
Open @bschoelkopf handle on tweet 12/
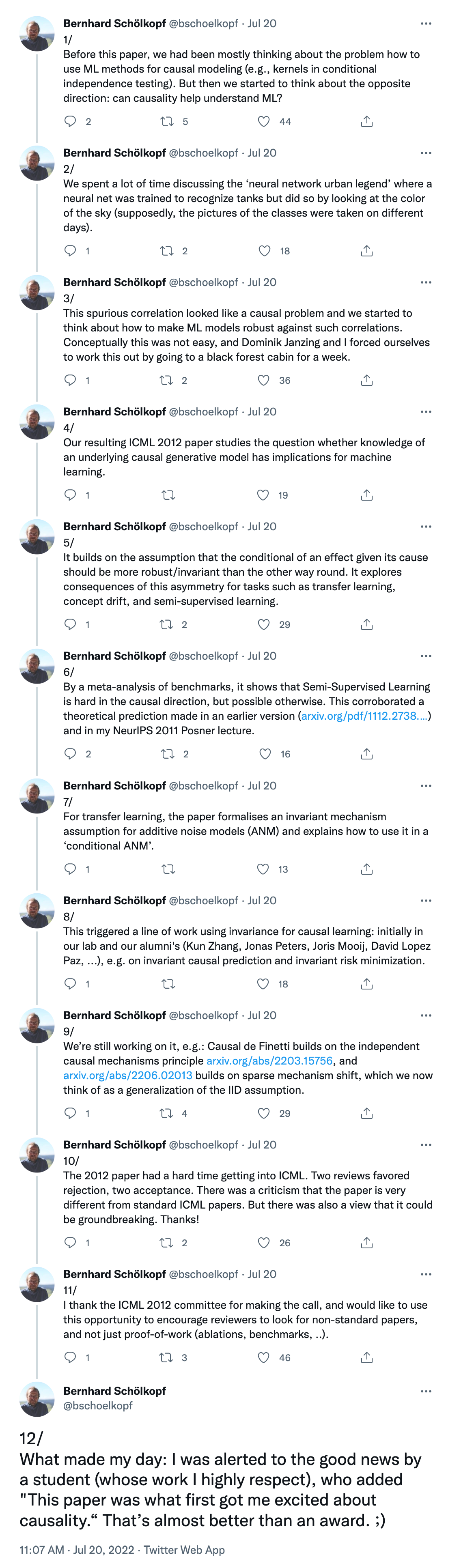(98, 1405)
